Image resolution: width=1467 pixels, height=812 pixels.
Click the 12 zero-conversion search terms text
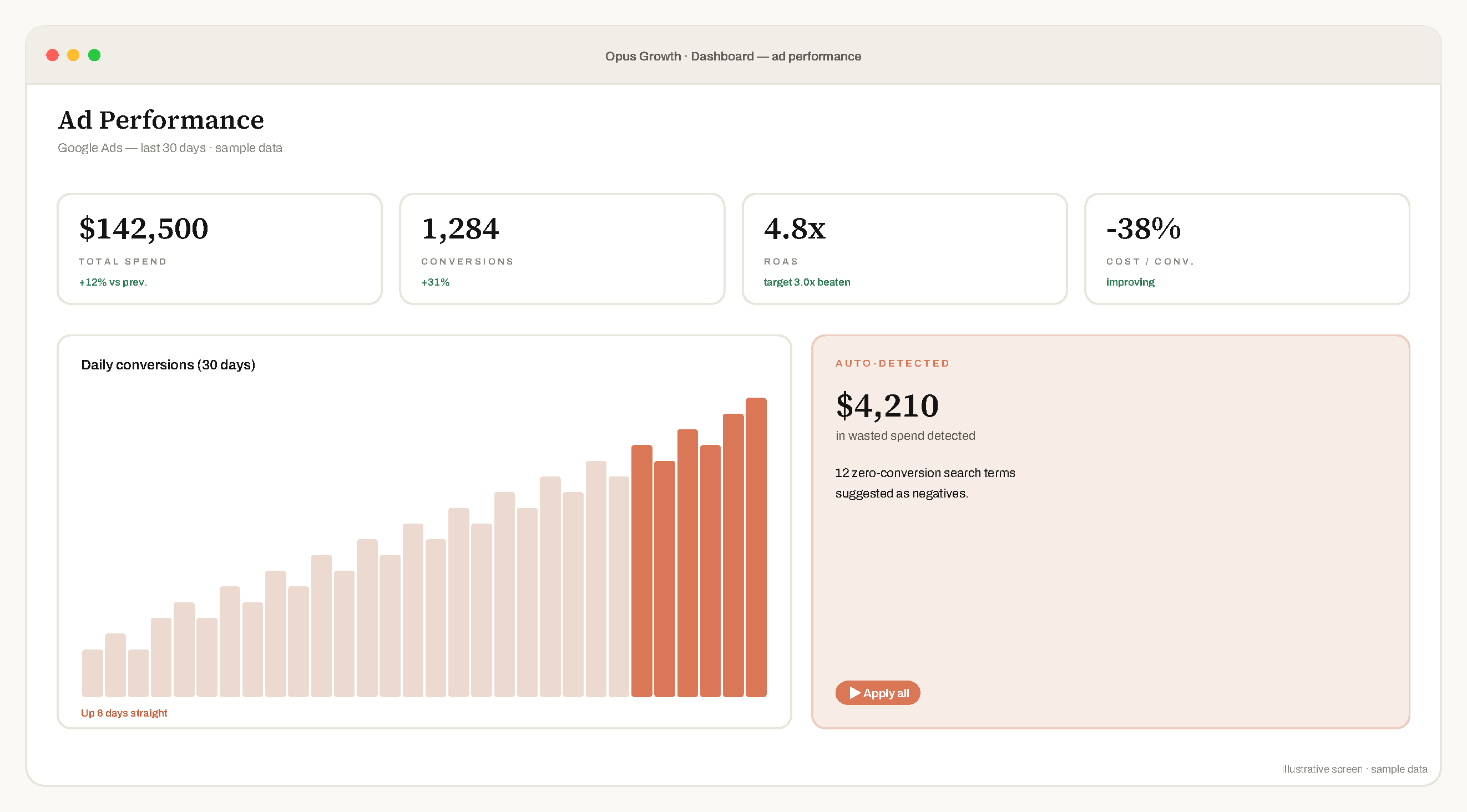click(925, 473)
